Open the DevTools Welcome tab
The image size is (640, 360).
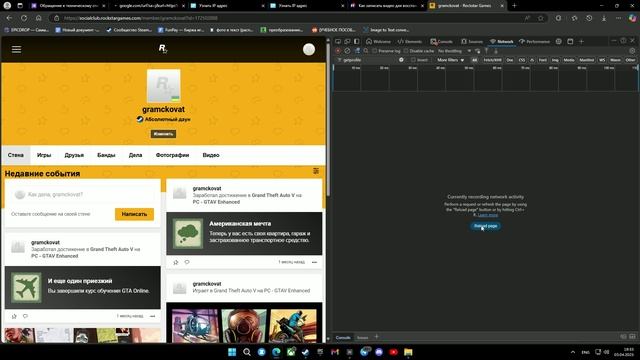(378, 41)
